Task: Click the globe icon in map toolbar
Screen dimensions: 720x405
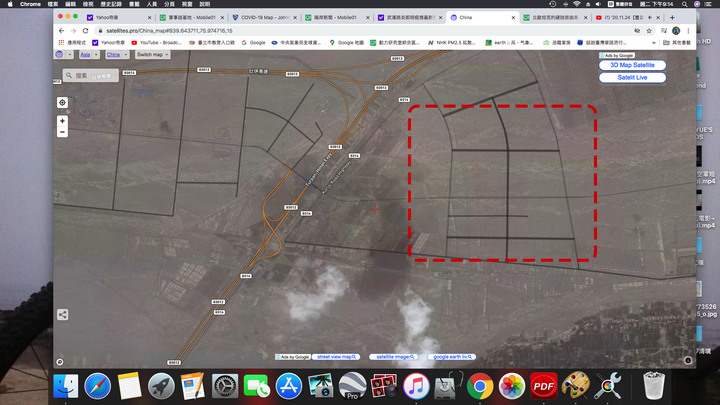Action: 59,54
